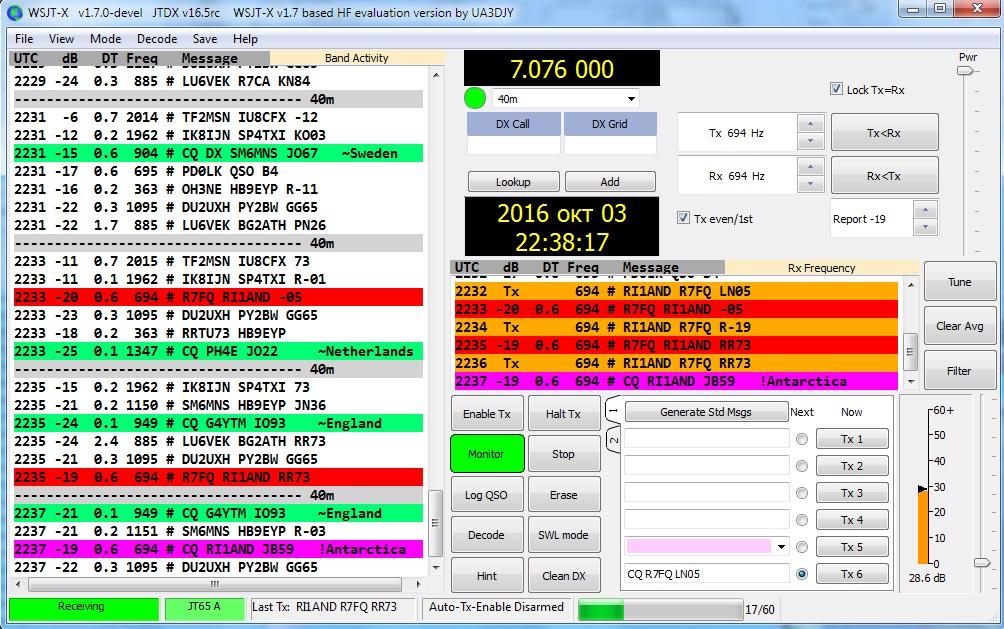
Task: Raise the Report value with the up arrow
Action: [x=926, y=211]
